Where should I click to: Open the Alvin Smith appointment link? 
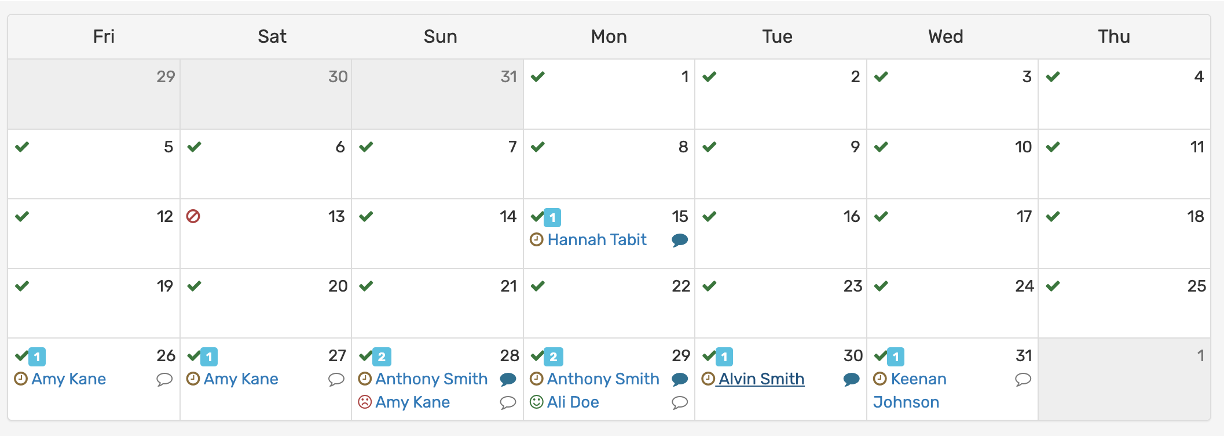(x=761, y=379)
